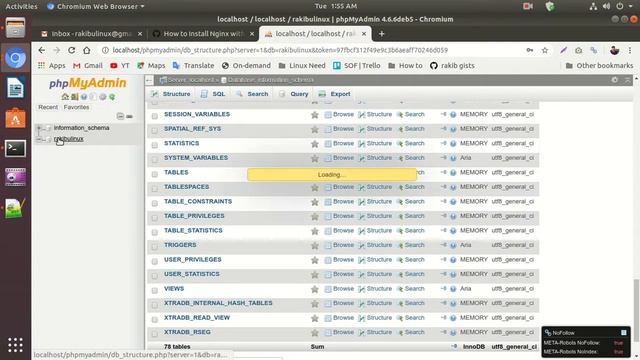The width and height of the screenshot is (640, 360).
Task: Open the Chromium three-dot menu
Action: (x=630, y=50)
